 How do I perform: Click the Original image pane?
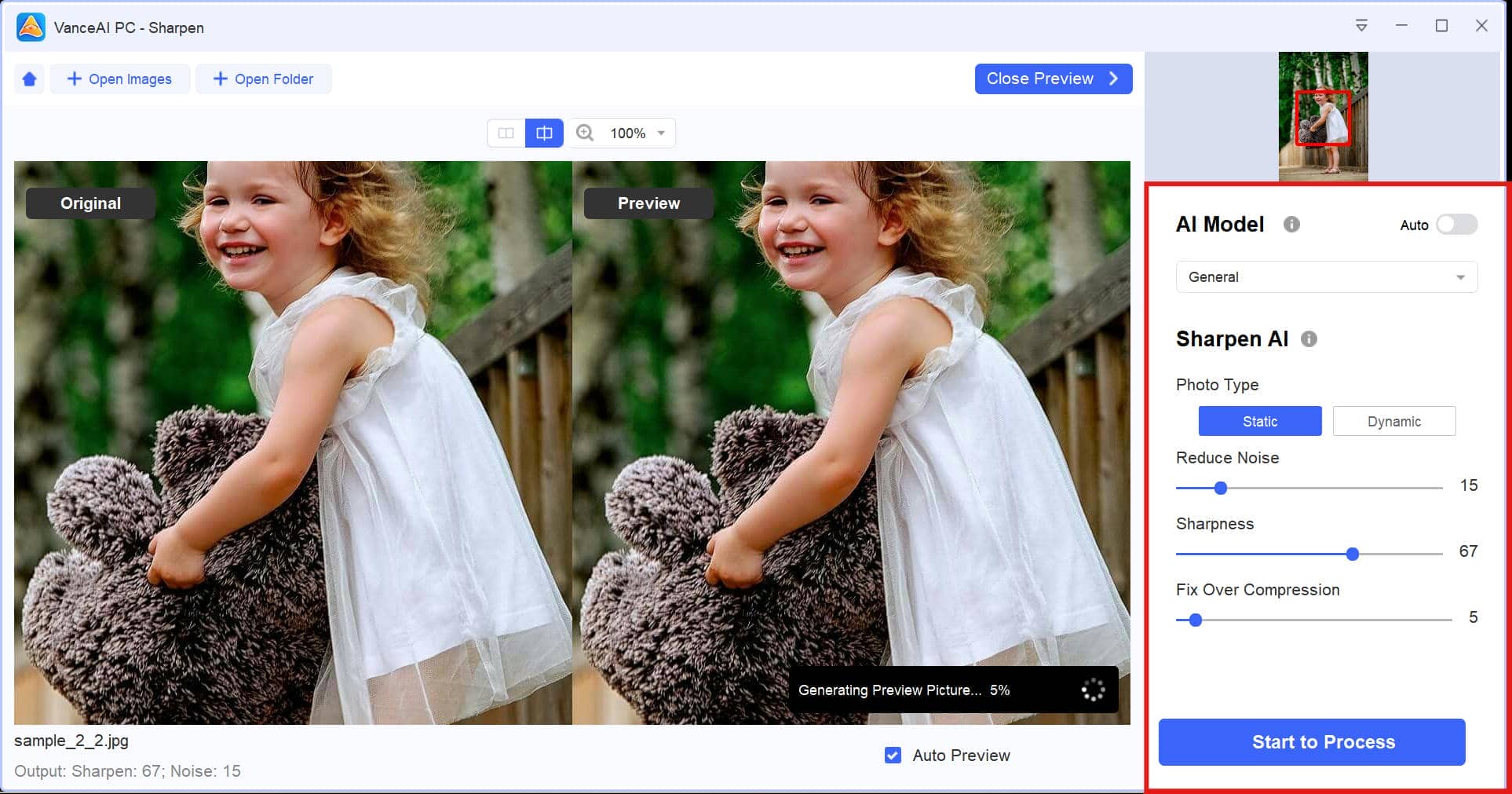tap(293, 443)
